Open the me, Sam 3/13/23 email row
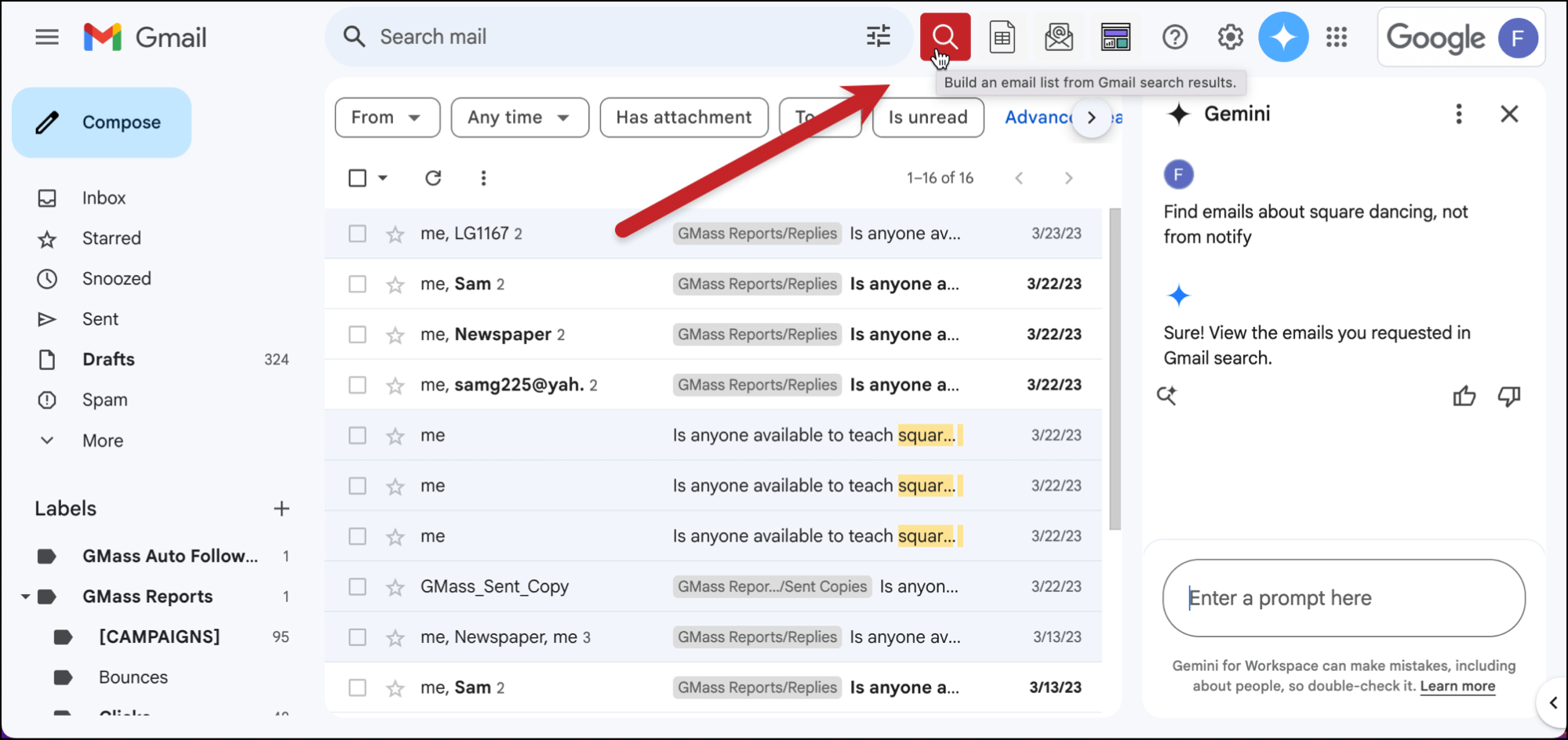The width and height of the screenshot is (1568, 740). pos(714,687)
